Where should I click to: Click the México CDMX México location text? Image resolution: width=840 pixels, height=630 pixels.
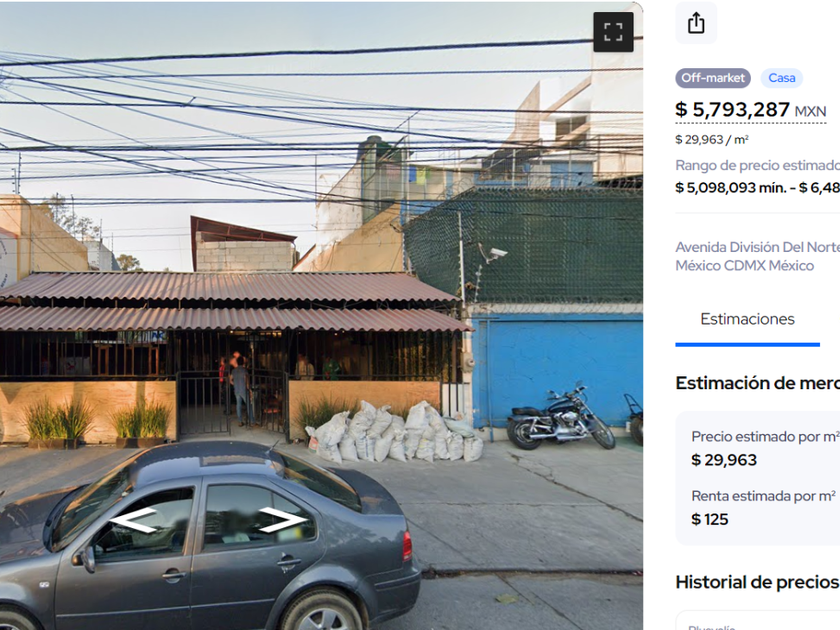[x=745, y=266]
